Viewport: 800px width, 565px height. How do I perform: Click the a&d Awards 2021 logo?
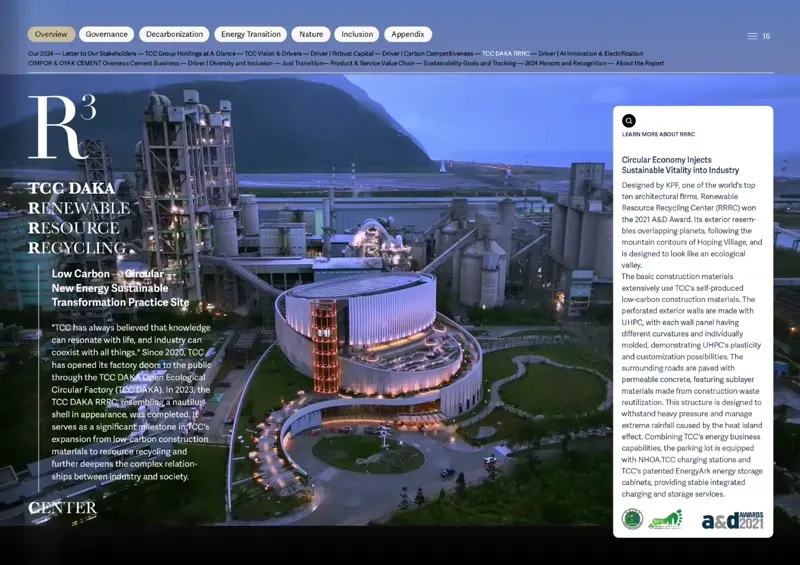point(732,519)
